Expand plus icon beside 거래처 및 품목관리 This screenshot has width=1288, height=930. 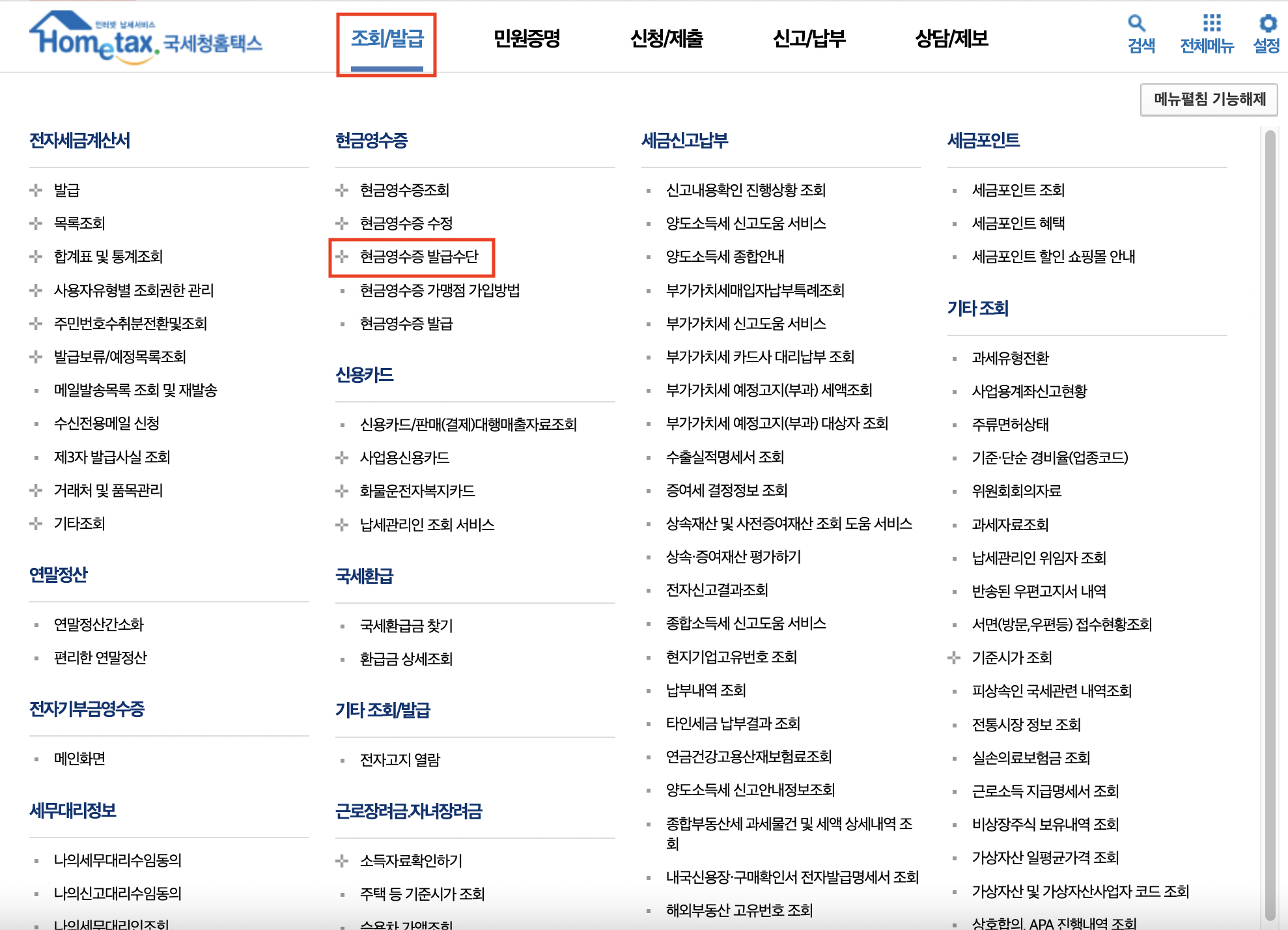click(x=36, y=490)
